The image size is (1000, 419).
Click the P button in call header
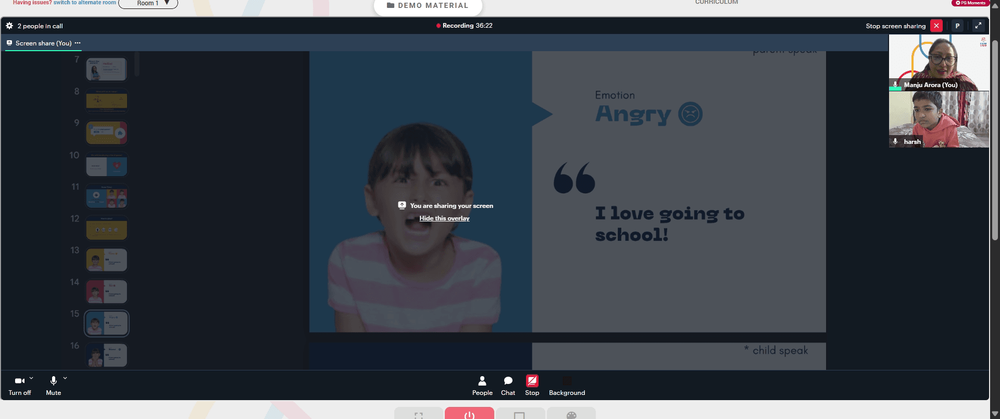click(x=957, y=26)
